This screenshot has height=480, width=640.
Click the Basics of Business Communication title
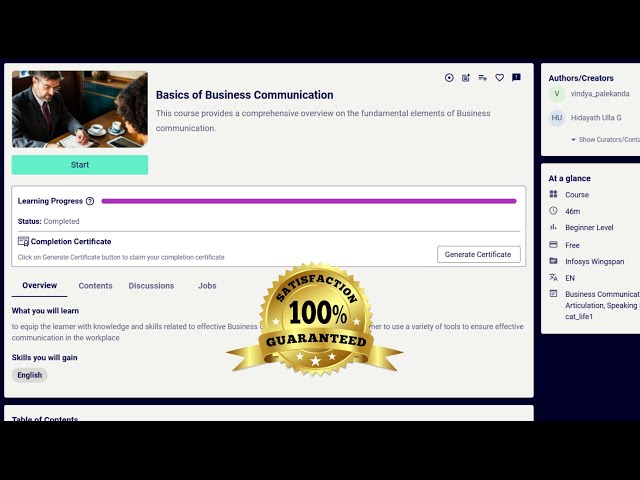click(244, 95)
